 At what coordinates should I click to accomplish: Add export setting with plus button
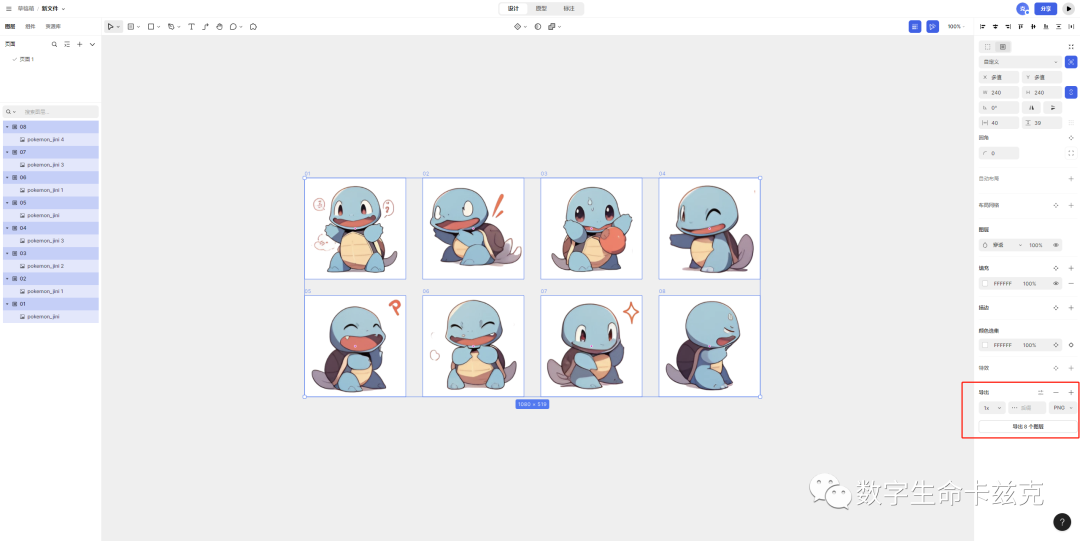pos(1071,392)
